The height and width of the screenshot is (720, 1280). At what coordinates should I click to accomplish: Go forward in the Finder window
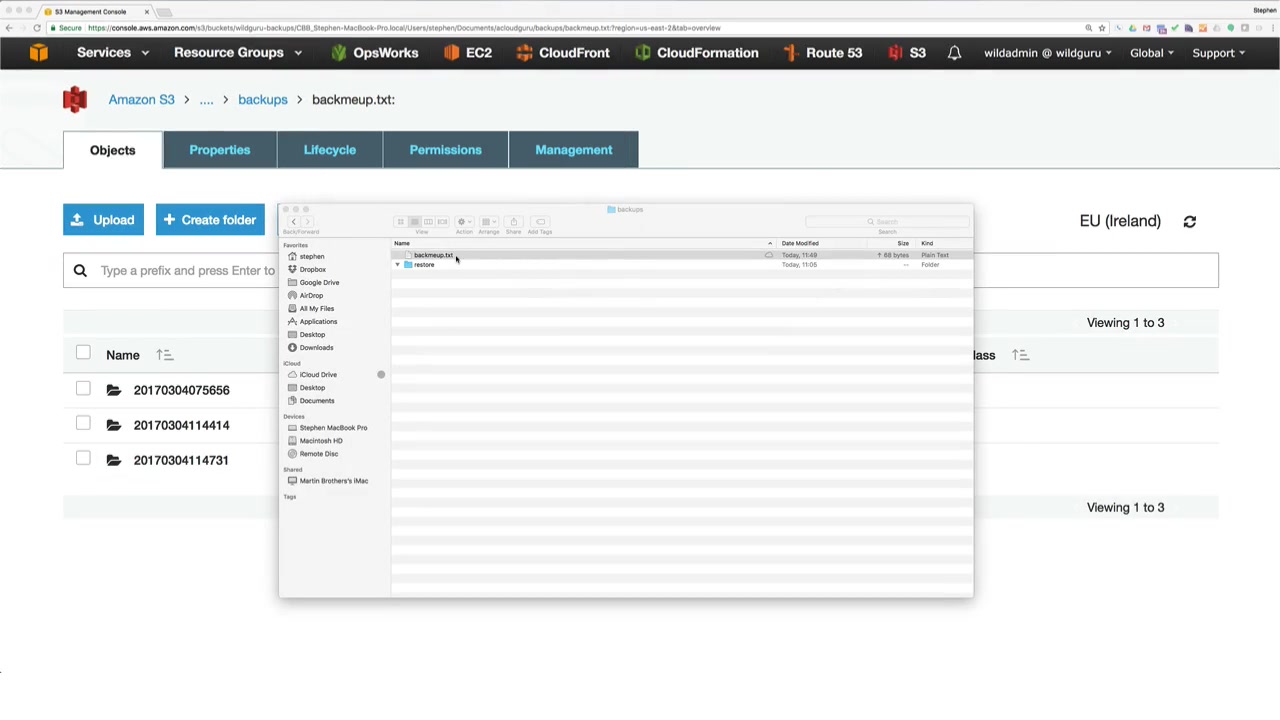point(308,222)
